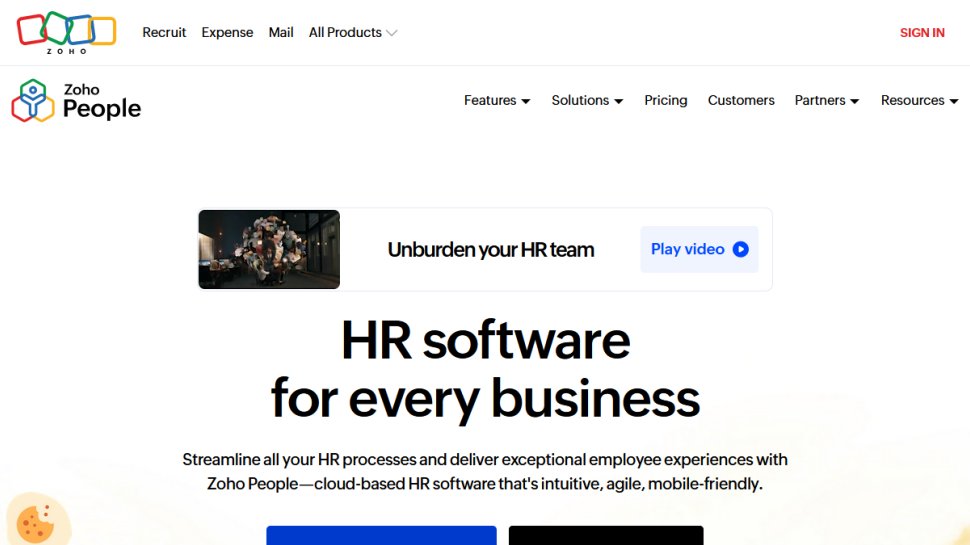970x545 pixels.
Task: Click the black call-to-action button
Action: [x=606, y=536]
